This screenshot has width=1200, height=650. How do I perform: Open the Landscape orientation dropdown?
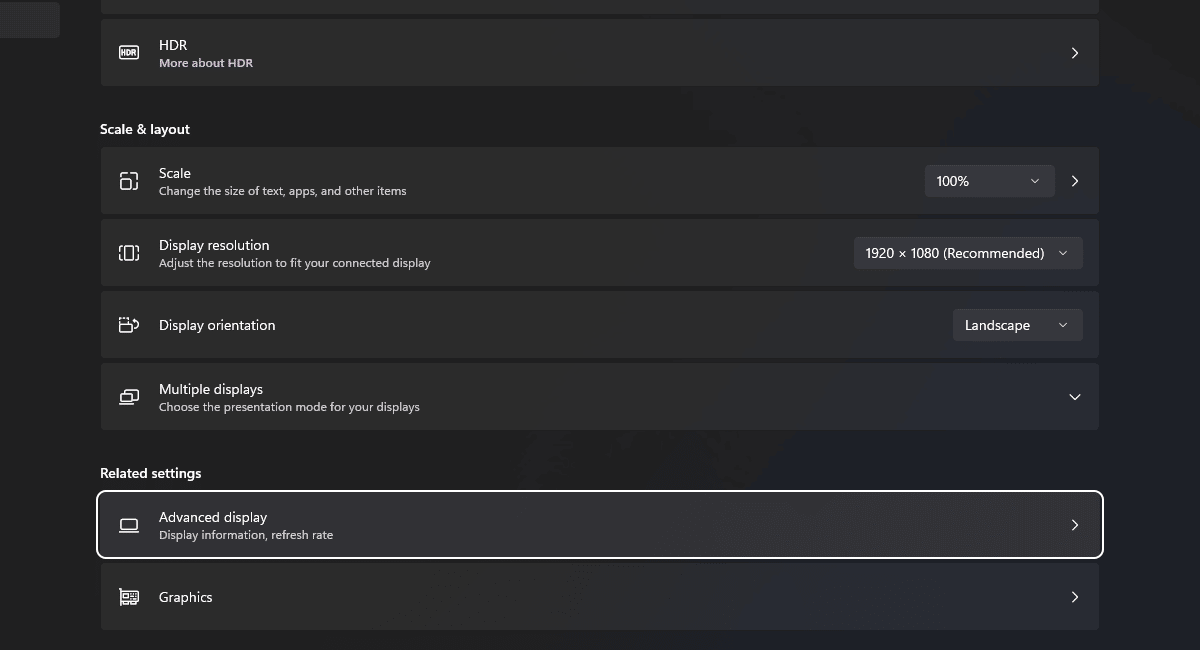point(1016,325)
